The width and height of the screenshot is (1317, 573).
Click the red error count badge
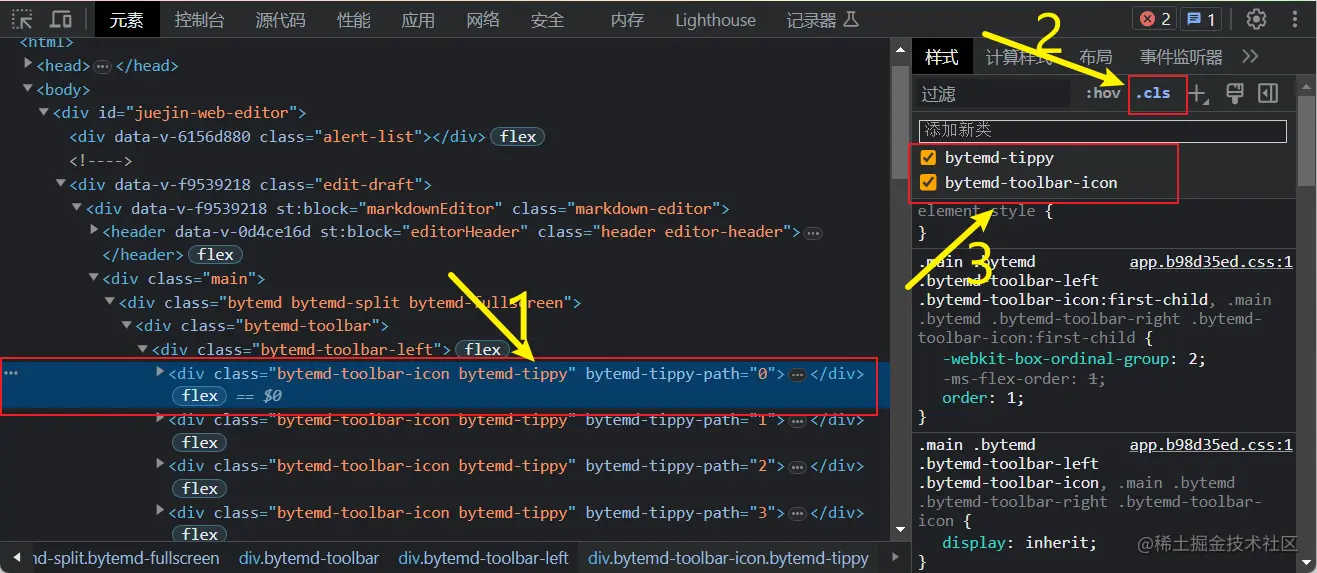[1155, 19]
